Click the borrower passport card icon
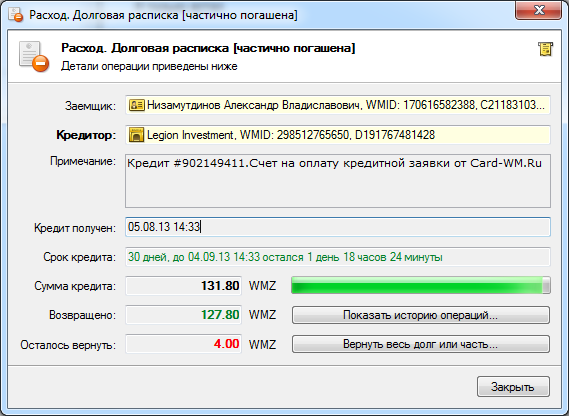569x416 pixels. click(x=136, y=105)
